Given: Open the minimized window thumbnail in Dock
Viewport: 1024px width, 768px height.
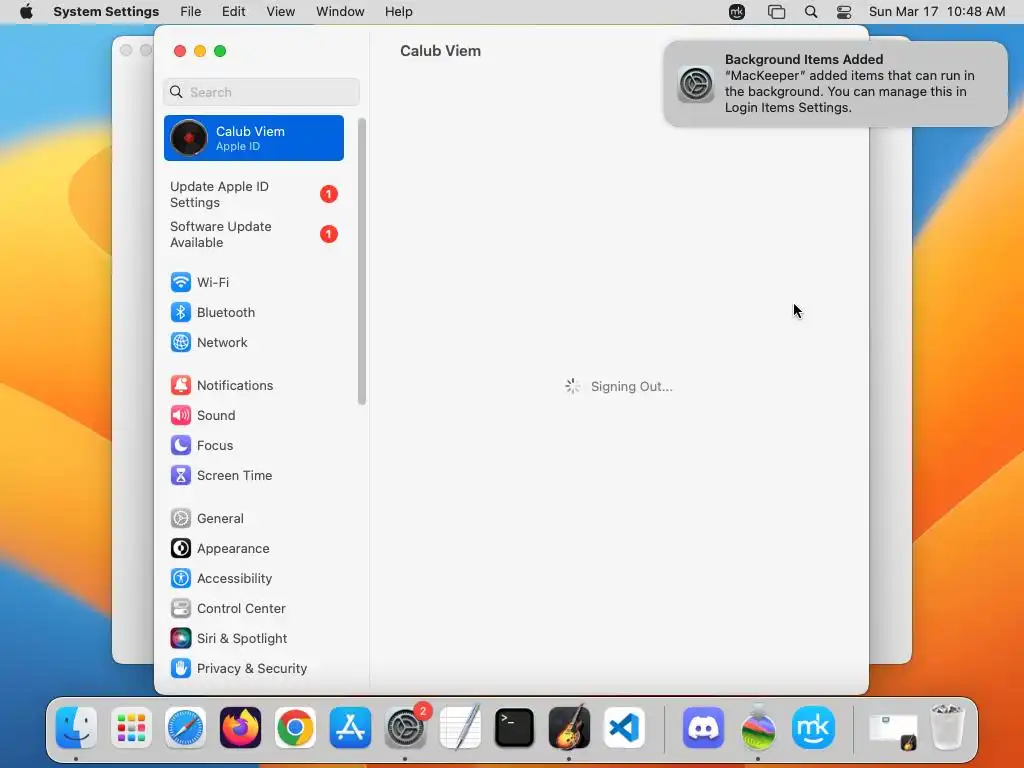Looking at the screenshot, I should point(893,730).
